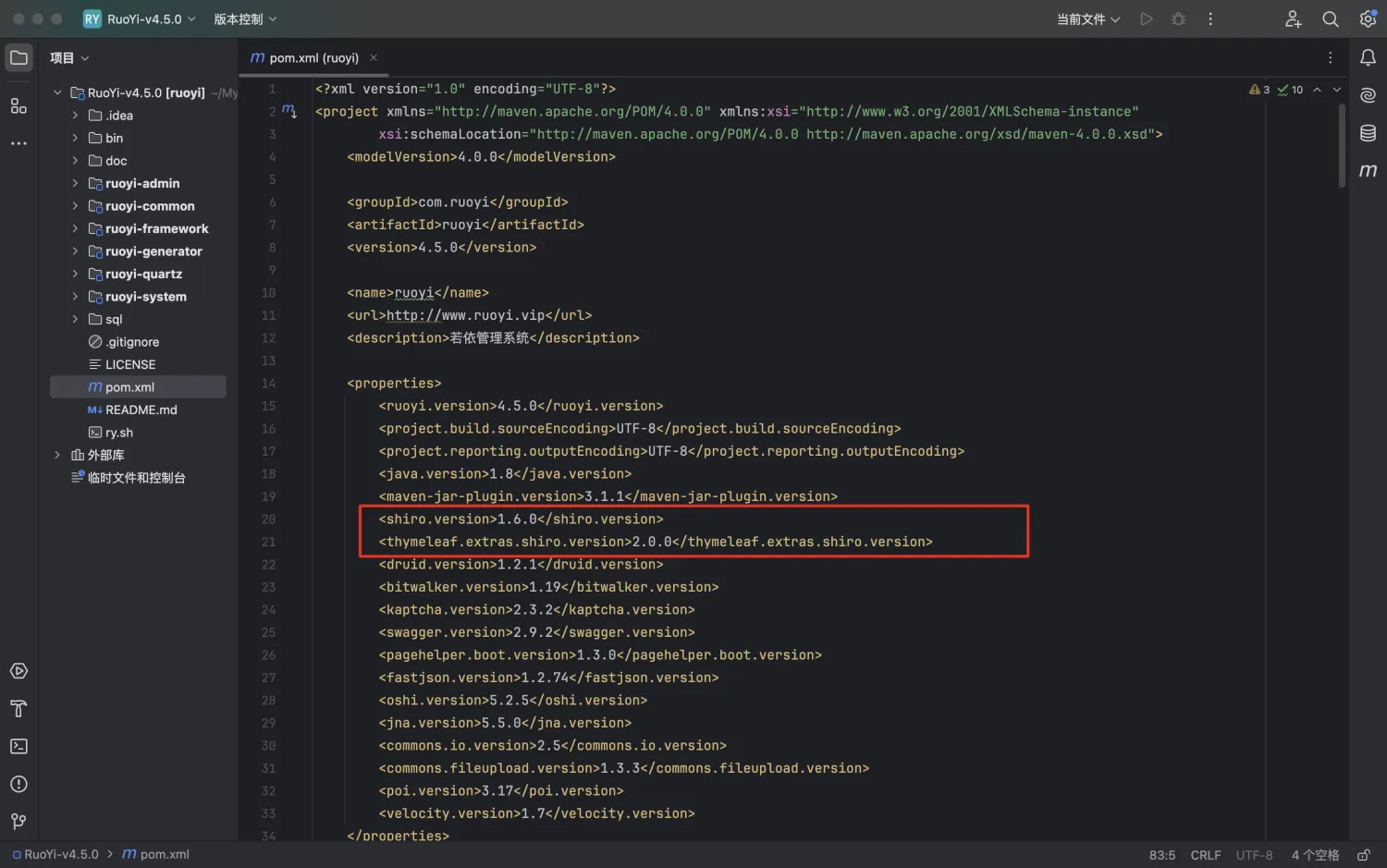Open the Build hammer tool window
This screenshot has height=868, width=1387.
pyautogui.click(x=18, y=709)
